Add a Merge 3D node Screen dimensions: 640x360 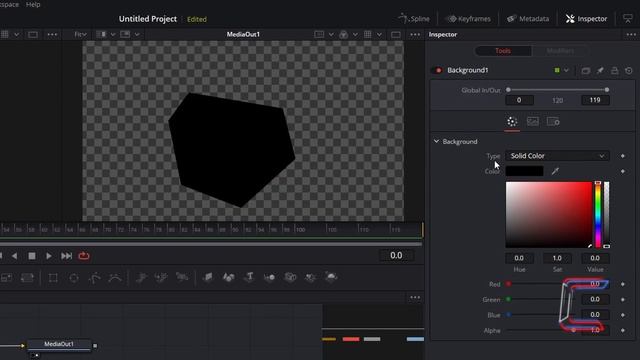(x=269, y=278)
